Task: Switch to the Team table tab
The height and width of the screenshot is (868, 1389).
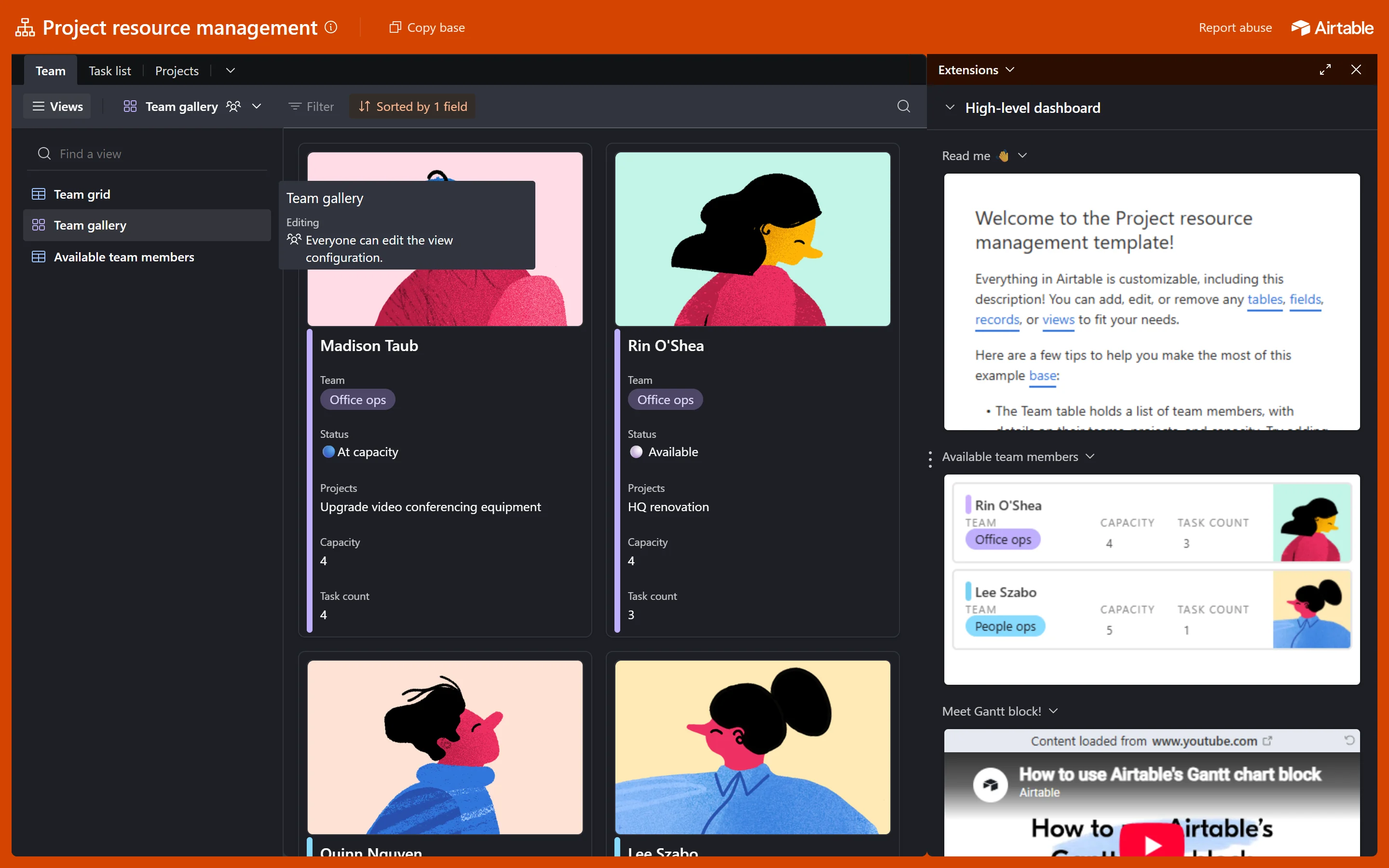Action: tap(51, 70)
